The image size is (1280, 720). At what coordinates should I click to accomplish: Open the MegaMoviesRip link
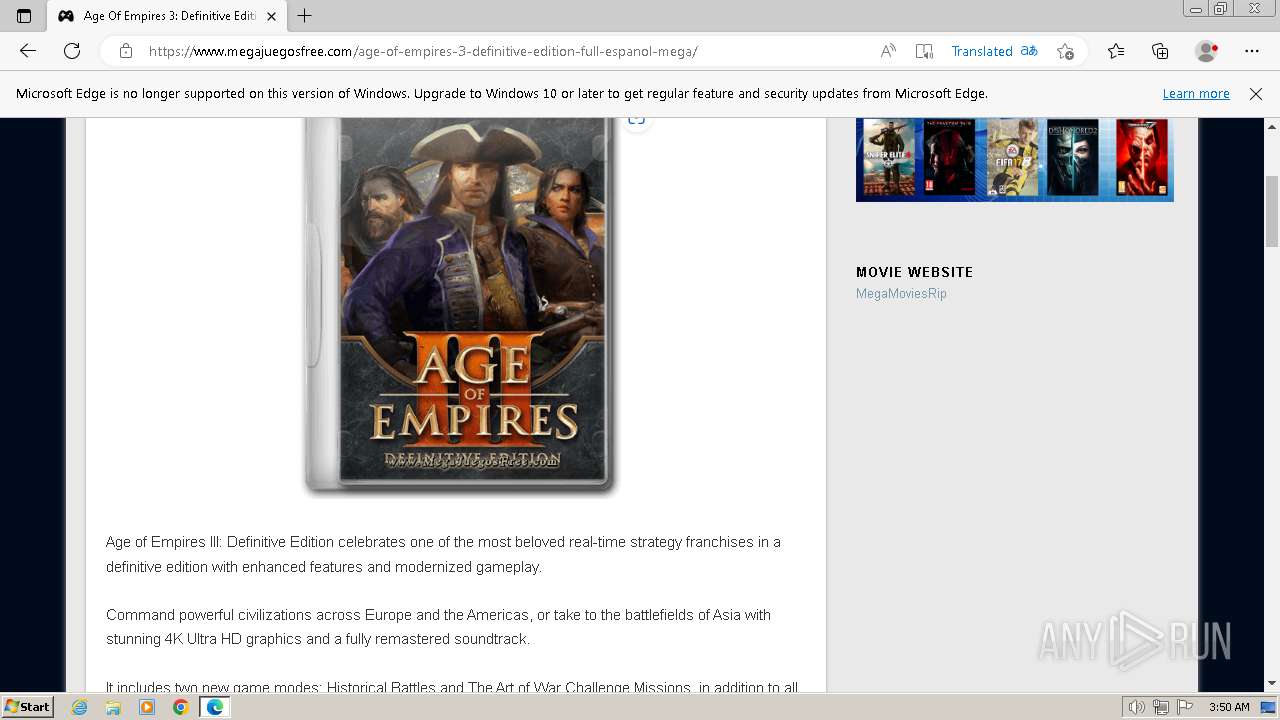(x=901, y=293)
